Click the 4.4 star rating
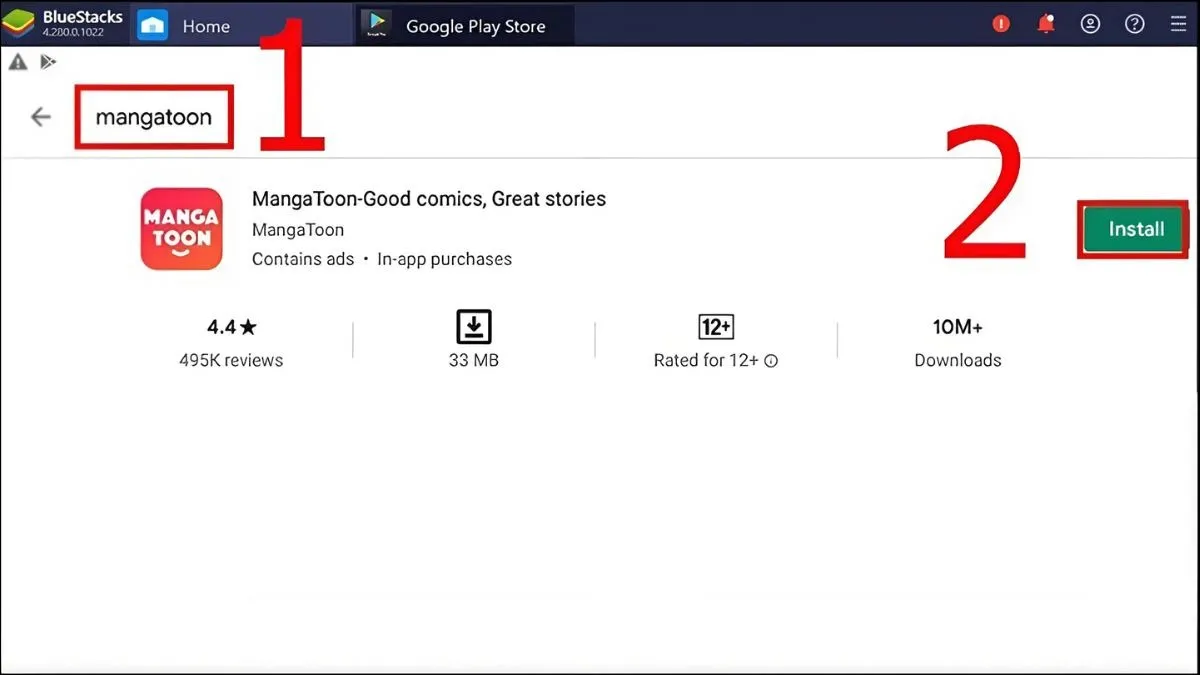Viewport: 1200px width, 675px height. 231,327
